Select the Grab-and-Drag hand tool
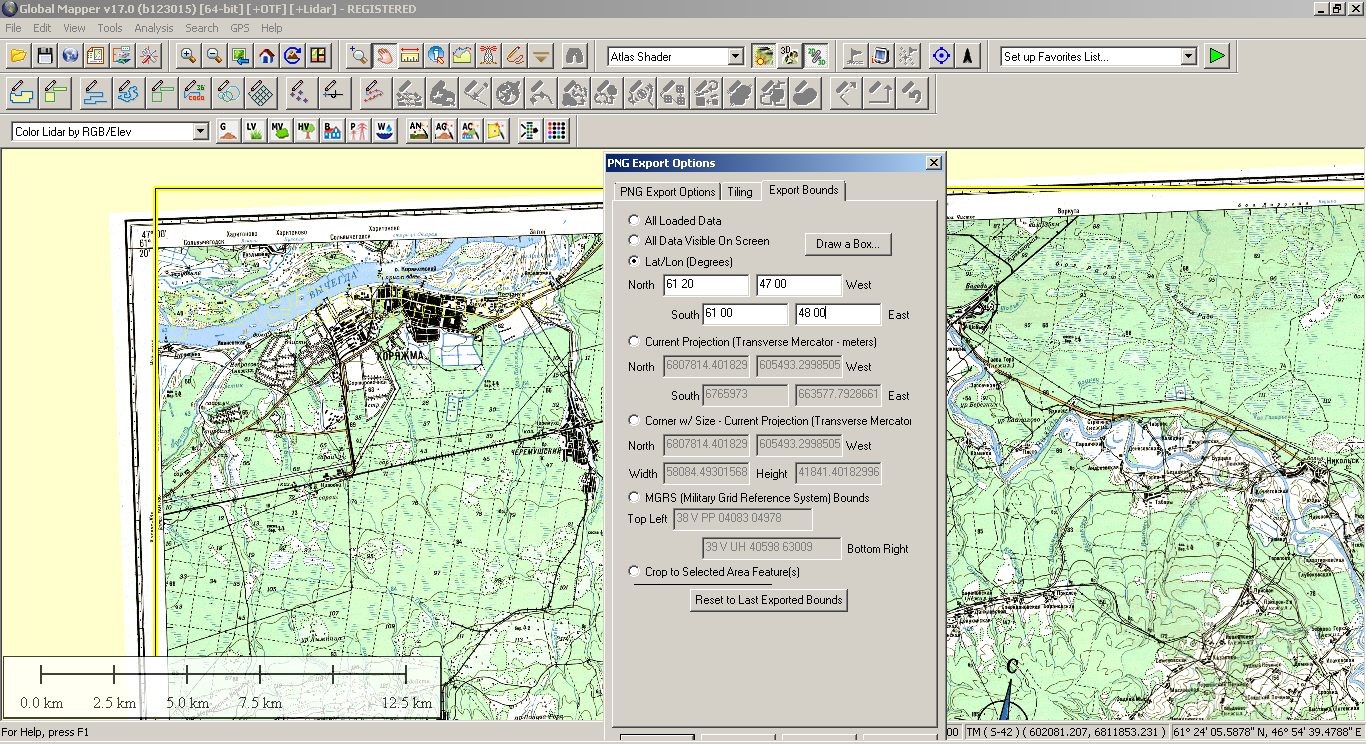 click(383, 56)
